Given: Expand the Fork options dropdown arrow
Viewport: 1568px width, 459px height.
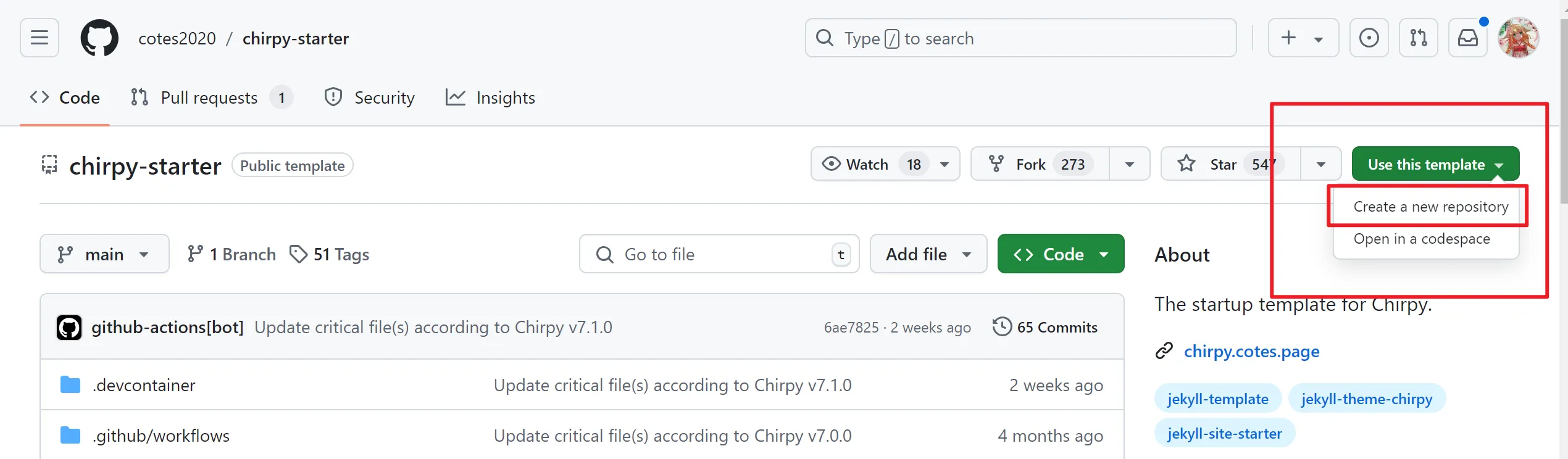Looking at the screenshot, I should 1130,164.
